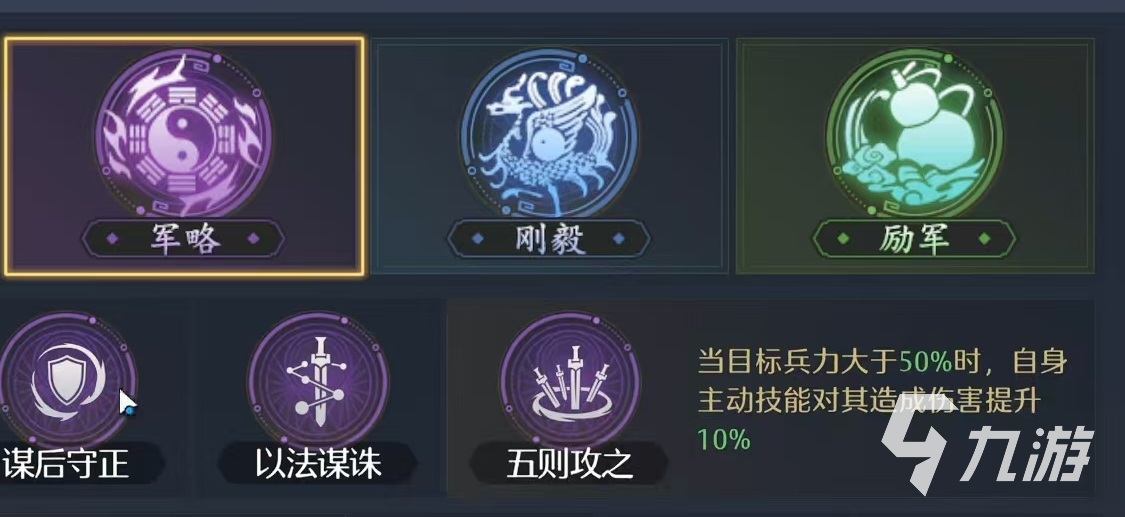Switch to the 励军 label tab
Viewport: 1125px width, 517px height.
(914, 240)
